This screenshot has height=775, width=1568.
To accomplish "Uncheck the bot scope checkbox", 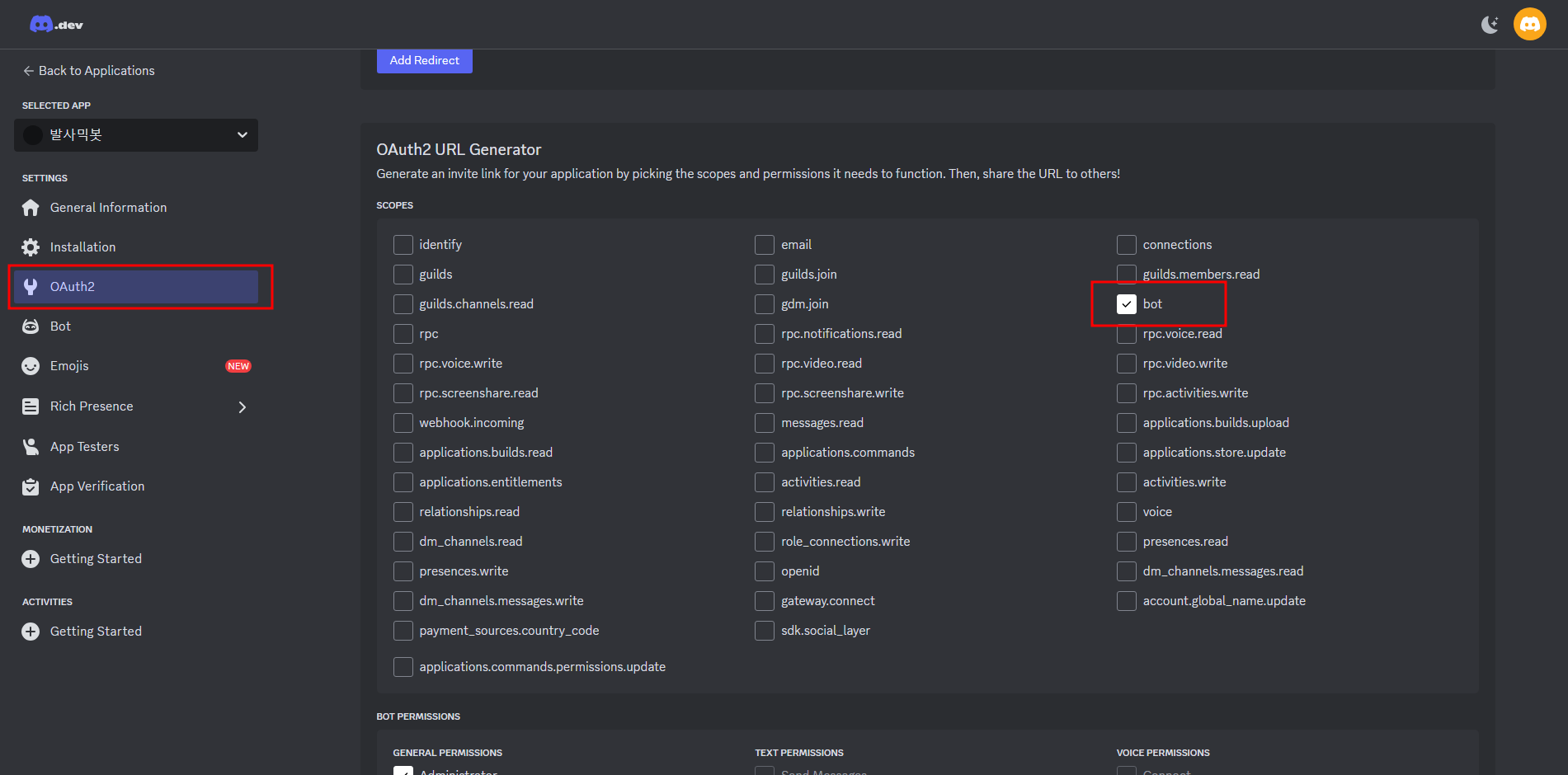I will point(1127,304).
